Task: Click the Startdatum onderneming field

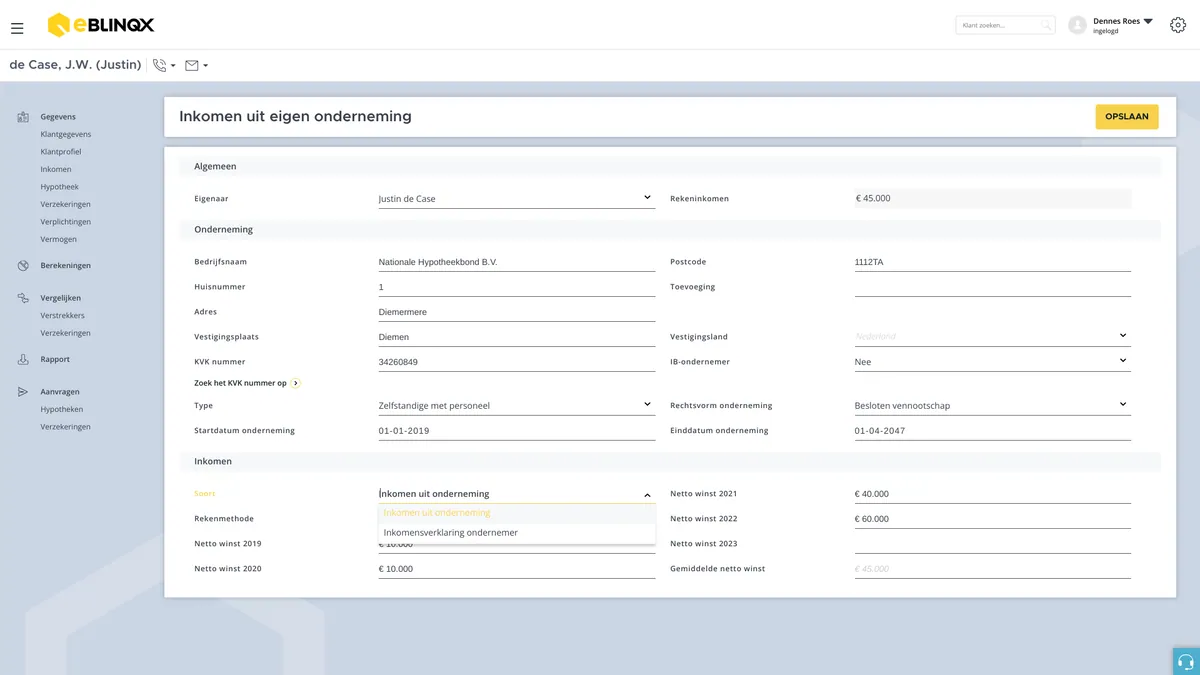Action: pyautogui.click(x=516, y=430)
